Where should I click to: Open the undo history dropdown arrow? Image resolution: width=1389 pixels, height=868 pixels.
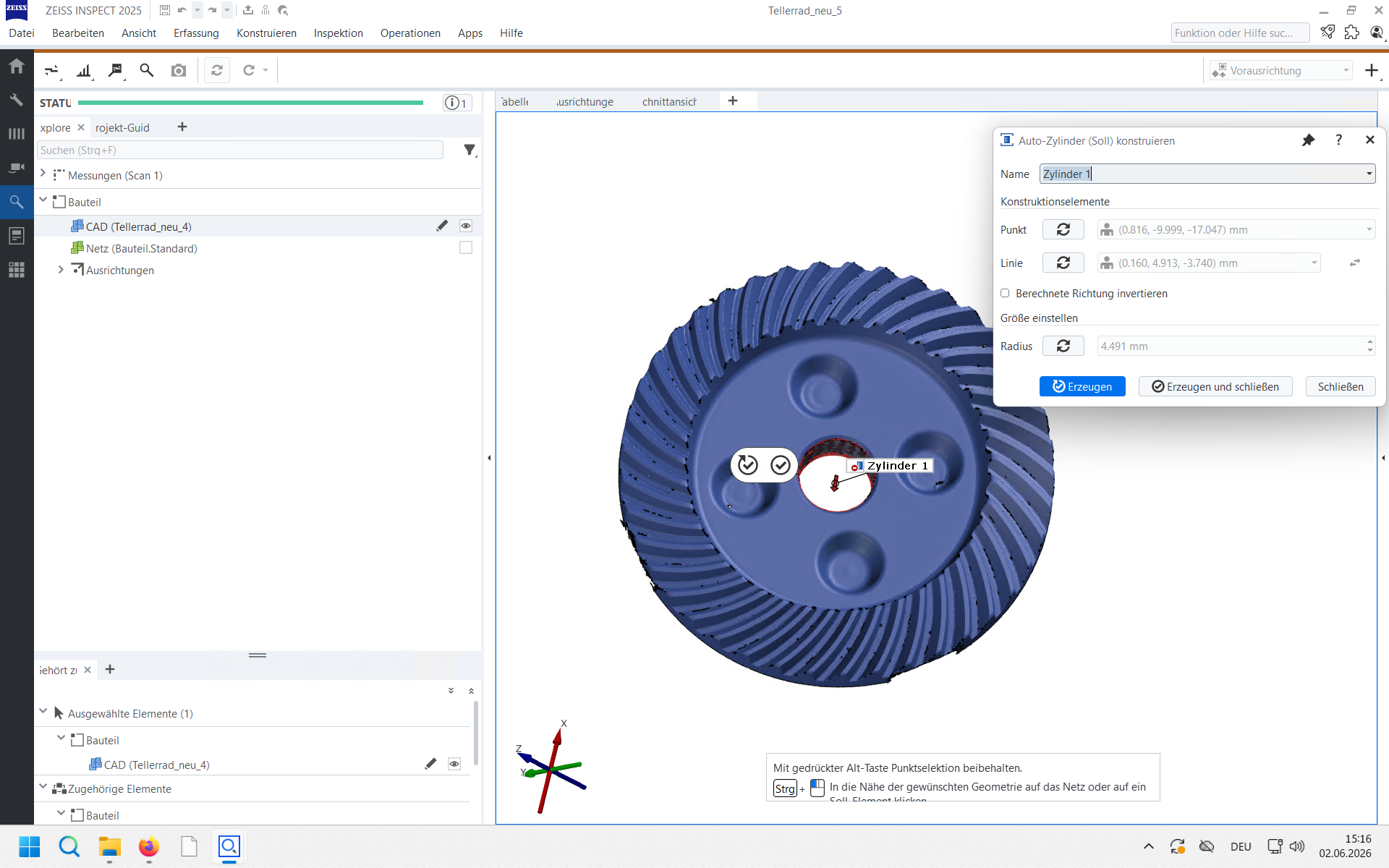pyautogui.click(x=197, y=10)
